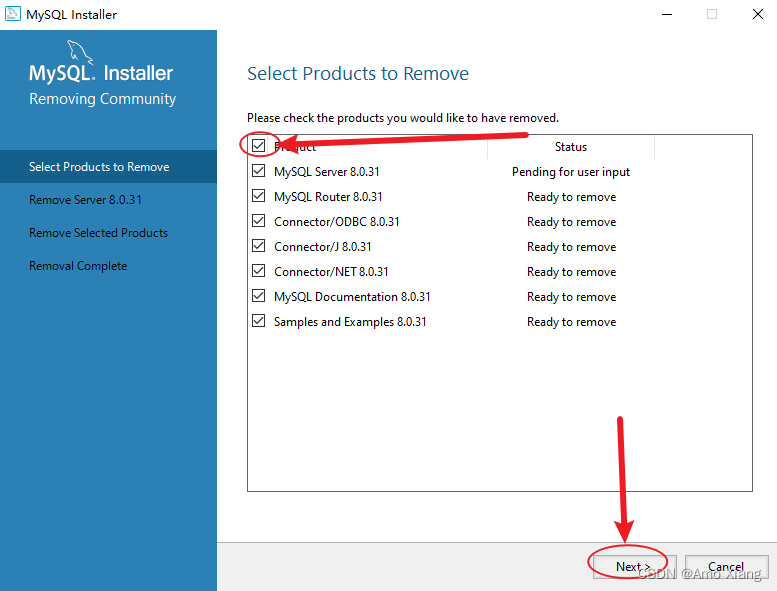Toggle Connector/J 8.0.31 checkbox
The height and width of the screenshot is (591, 777).
coord(258,246)
